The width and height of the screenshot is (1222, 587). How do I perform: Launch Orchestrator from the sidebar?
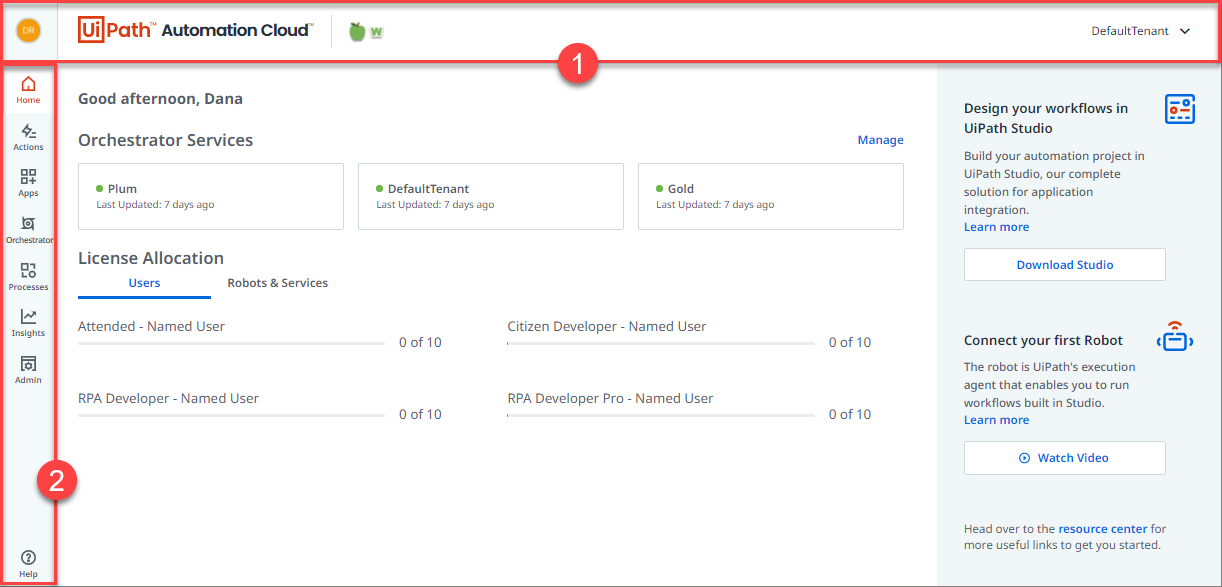click(28, 230)
